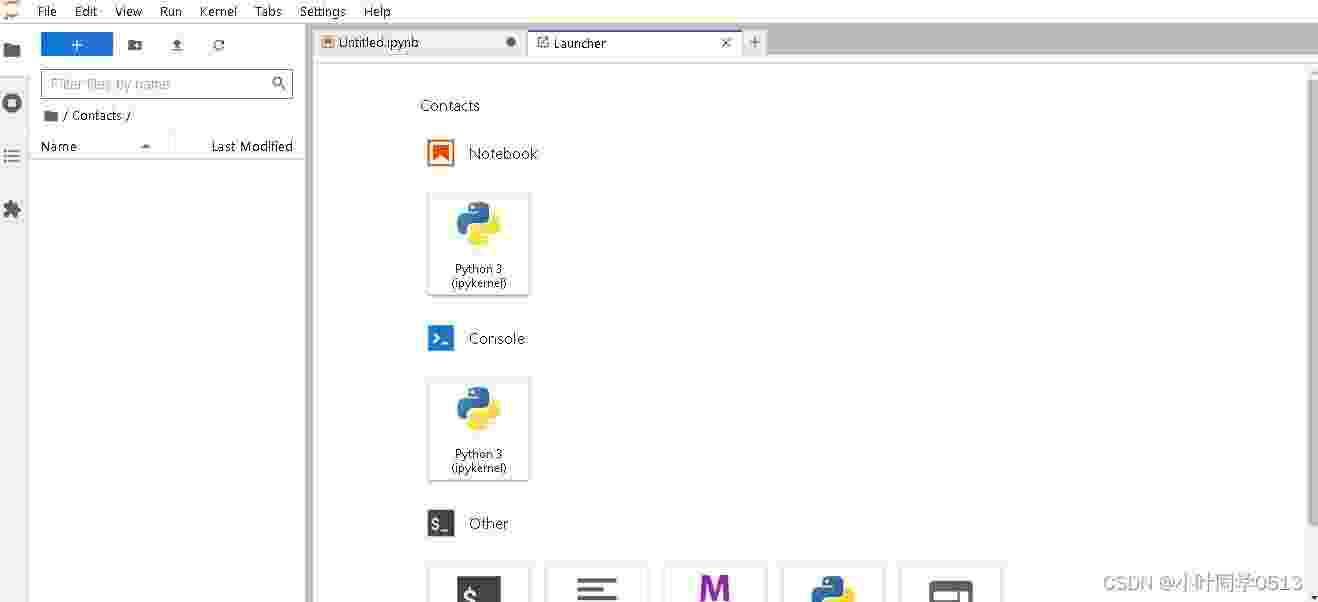
Task: Switch to the Untitled.ipynb tab
Action: [x=419, y=42]
